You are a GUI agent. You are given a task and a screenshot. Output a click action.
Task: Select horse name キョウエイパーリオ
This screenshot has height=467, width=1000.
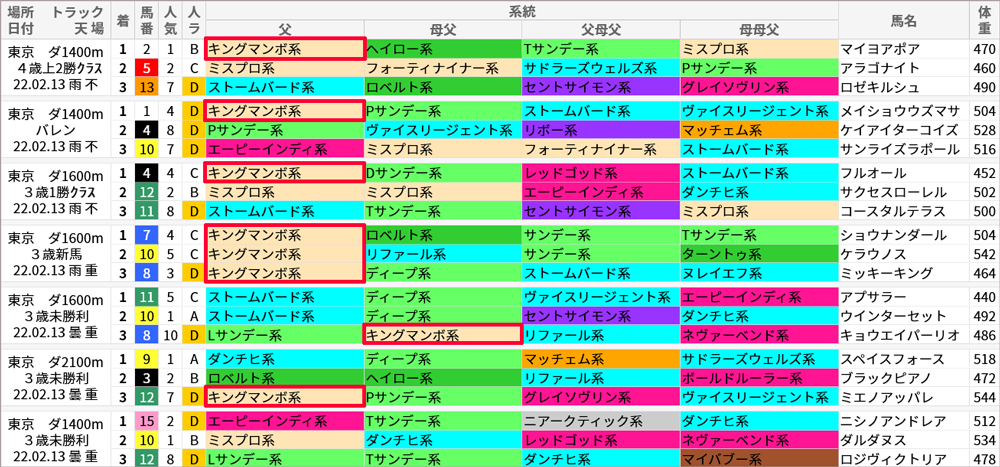tap(900, 335)
